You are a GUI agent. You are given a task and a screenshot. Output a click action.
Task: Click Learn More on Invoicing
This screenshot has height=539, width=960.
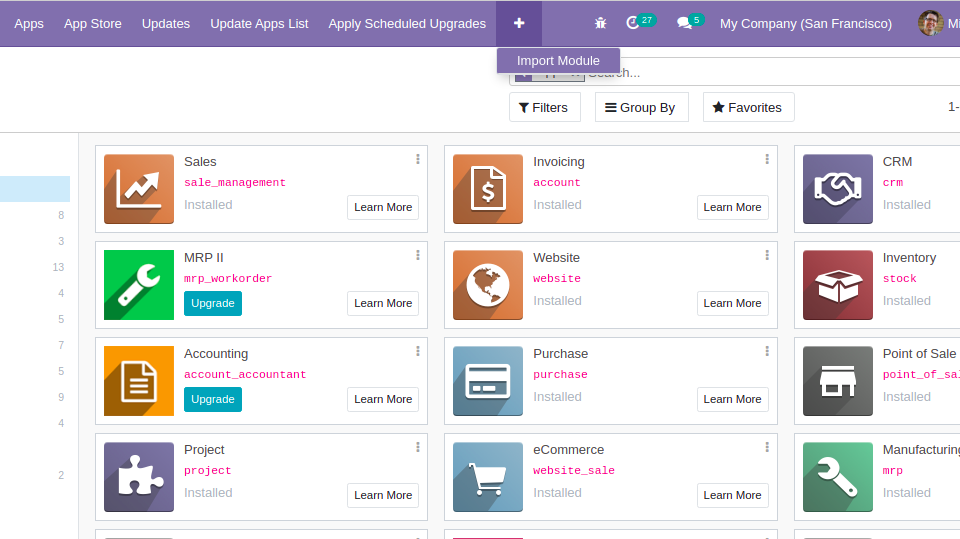pyautogui.click(x=732, y=207)
